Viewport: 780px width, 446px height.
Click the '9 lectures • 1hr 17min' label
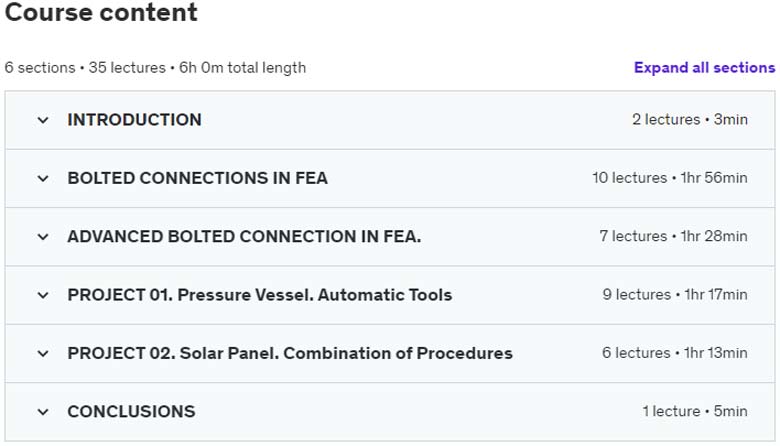coord(675,295)
